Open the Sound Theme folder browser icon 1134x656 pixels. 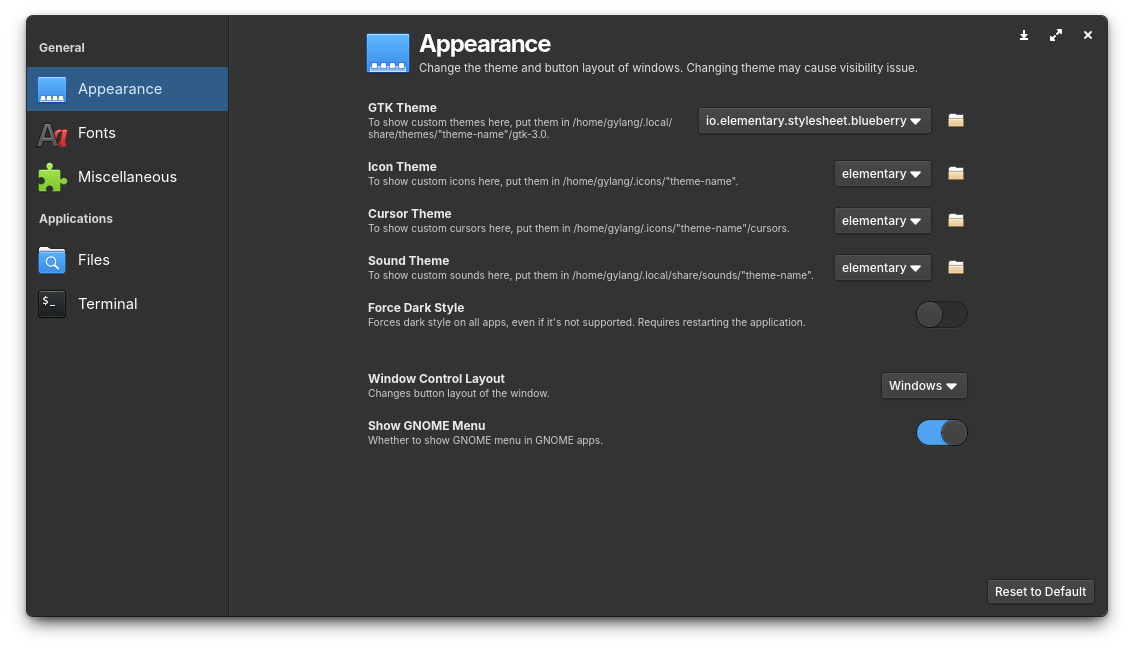click(x=955, y=267)
